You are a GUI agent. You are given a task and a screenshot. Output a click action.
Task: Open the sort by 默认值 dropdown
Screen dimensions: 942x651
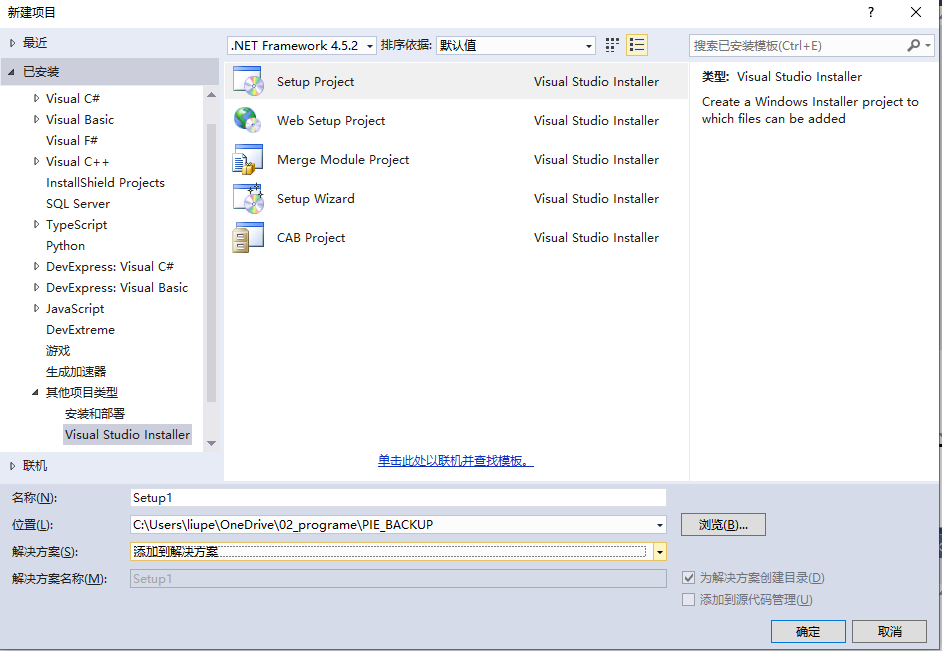click(x=515, y=46)
